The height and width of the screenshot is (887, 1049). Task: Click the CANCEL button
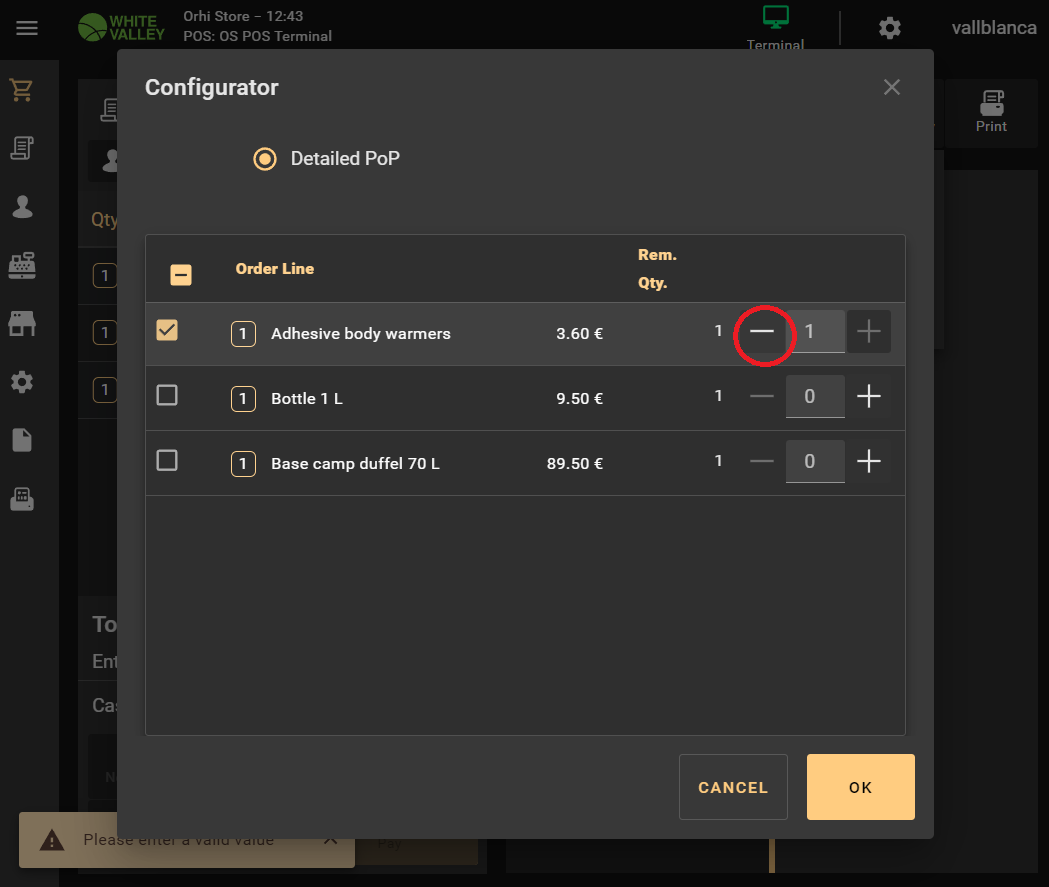pos(733,787)
